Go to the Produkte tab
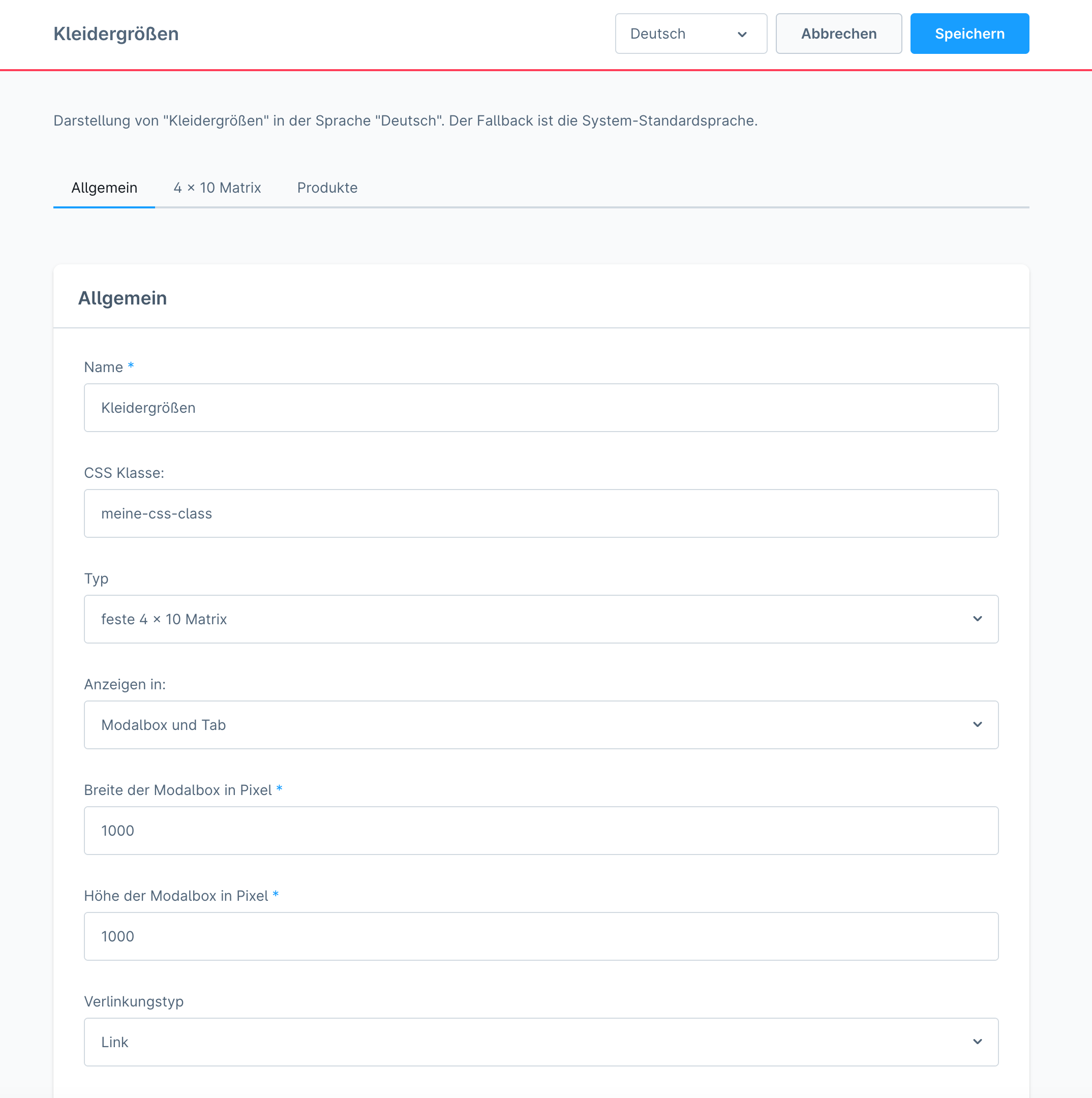 [x=327, y=188]
